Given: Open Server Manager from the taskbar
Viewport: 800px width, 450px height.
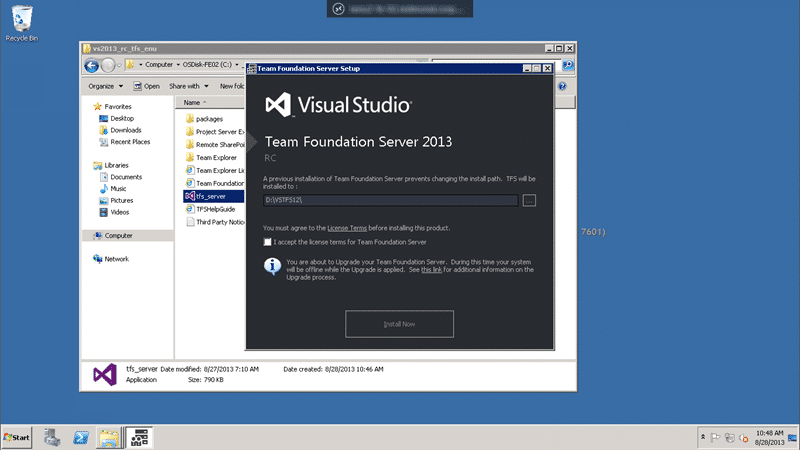Looking at the screenshot, I should [x=52, y=438].
